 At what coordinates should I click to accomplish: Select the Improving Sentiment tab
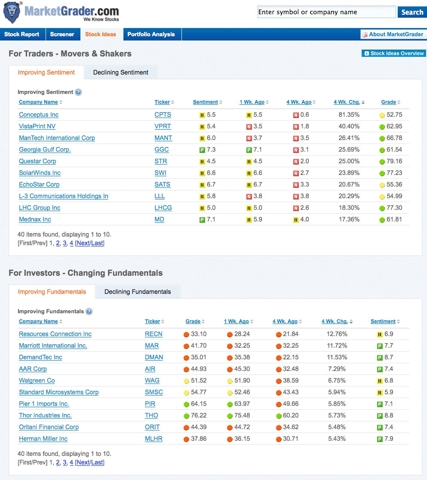coord(46,73)
